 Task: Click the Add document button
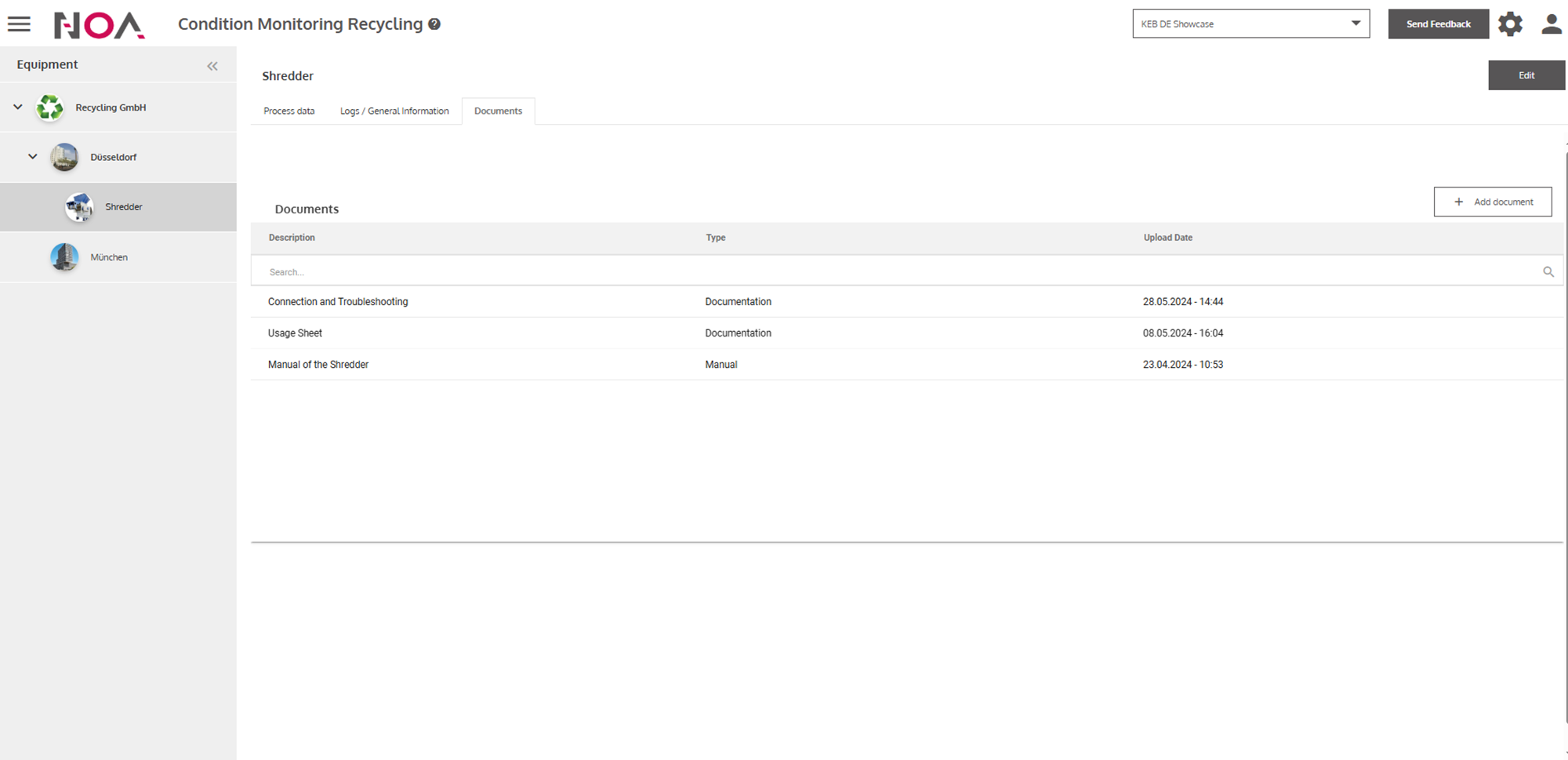[x=1492, y=202]
